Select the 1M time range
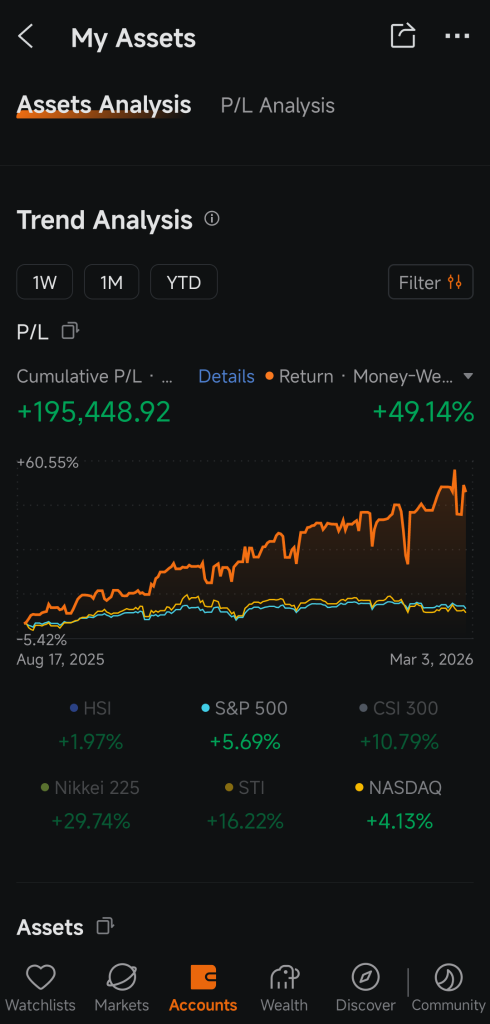Image resolution: width=490 pixels, height=1024 pixels. (111, 282)
